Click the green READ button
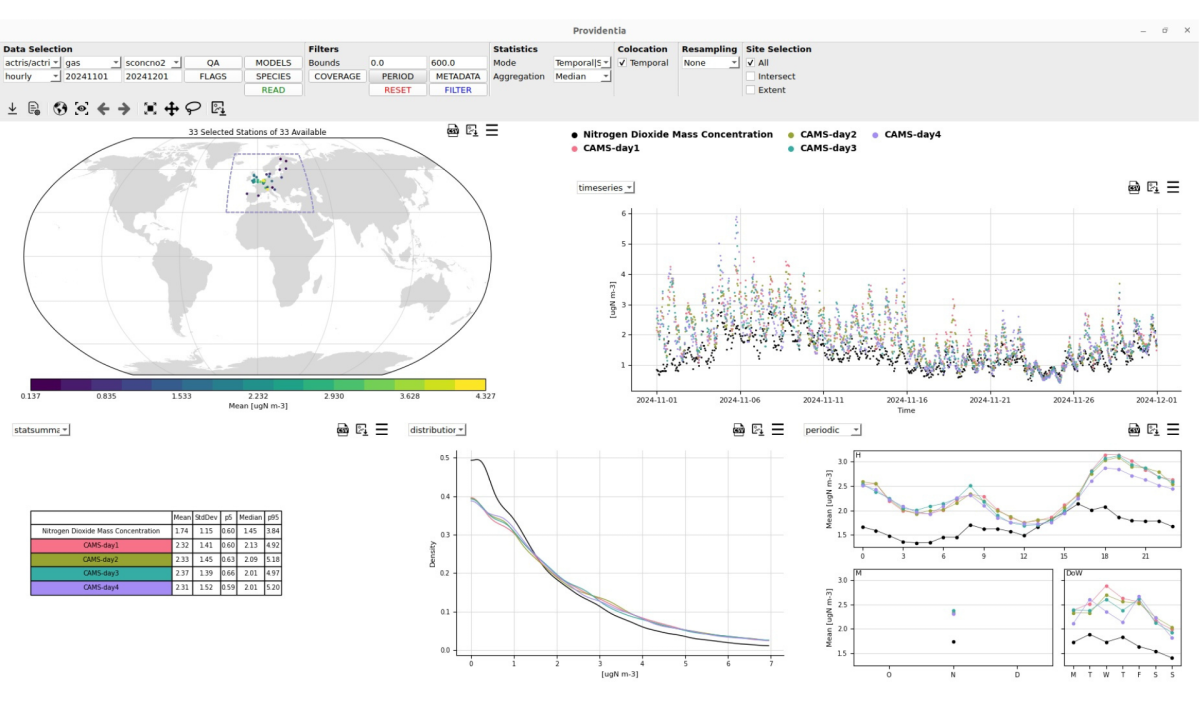 [x=273, y=90]
